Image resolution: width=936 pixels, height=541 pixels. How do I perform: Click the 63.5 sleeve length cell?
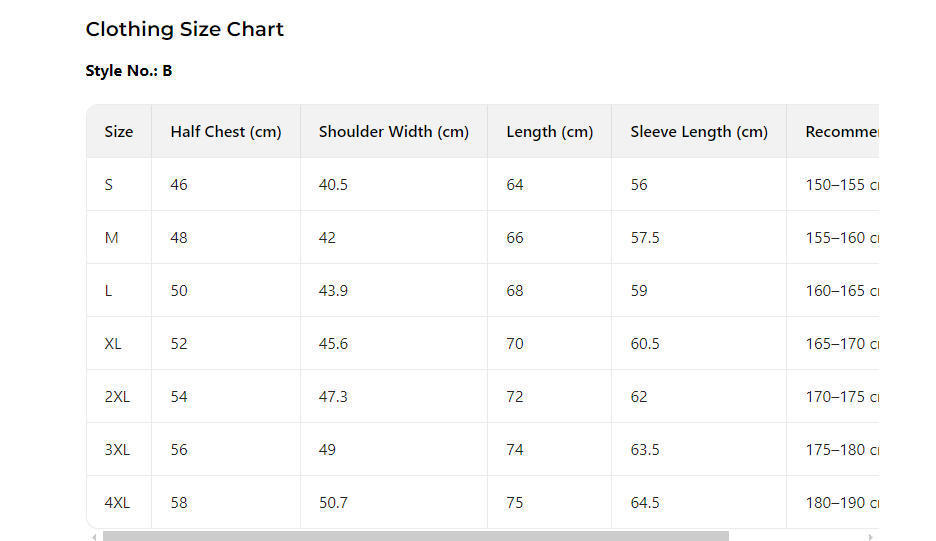coord(645,450)
